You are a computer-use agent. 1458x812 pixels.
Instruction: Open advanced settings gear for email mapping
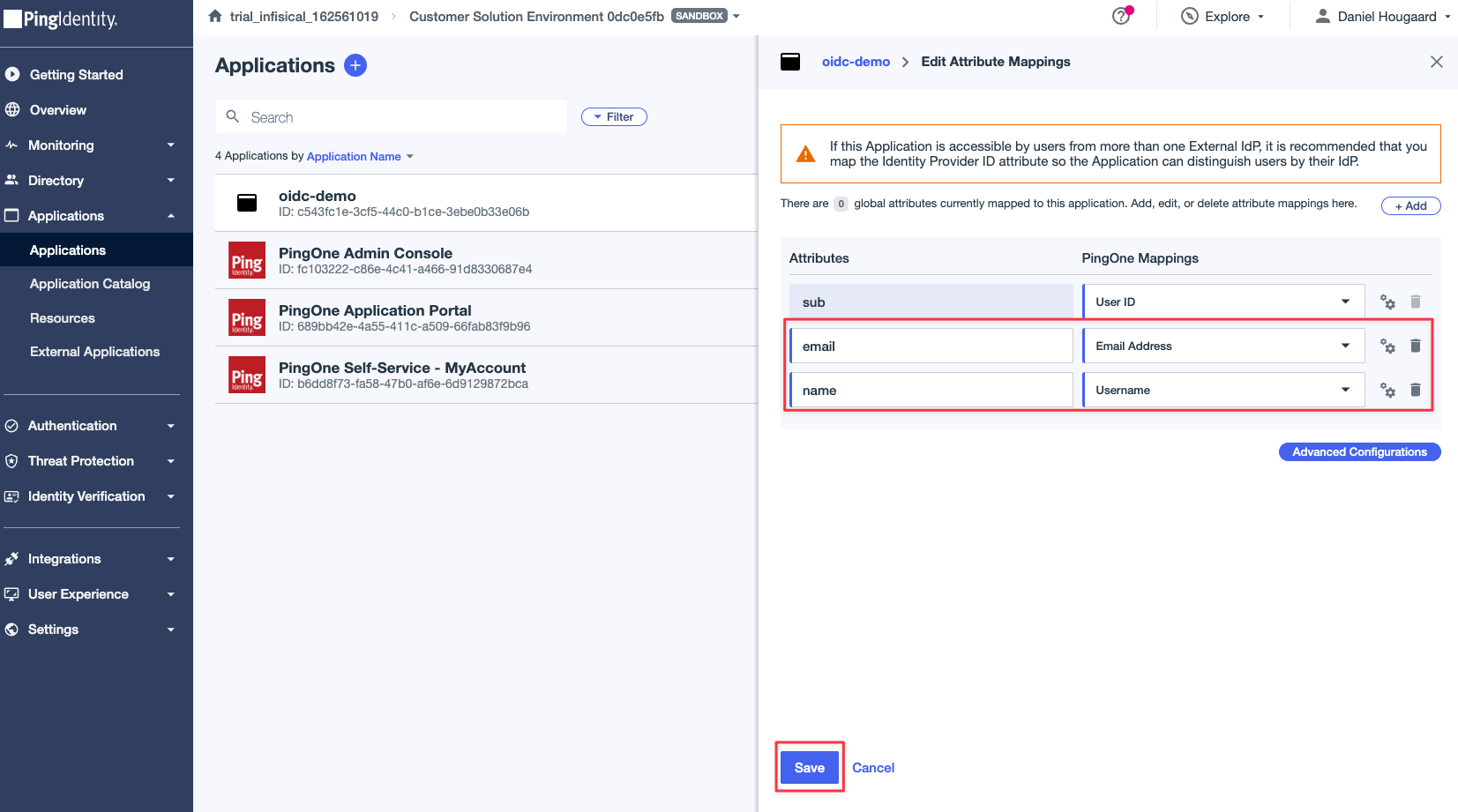(1387, 346)
